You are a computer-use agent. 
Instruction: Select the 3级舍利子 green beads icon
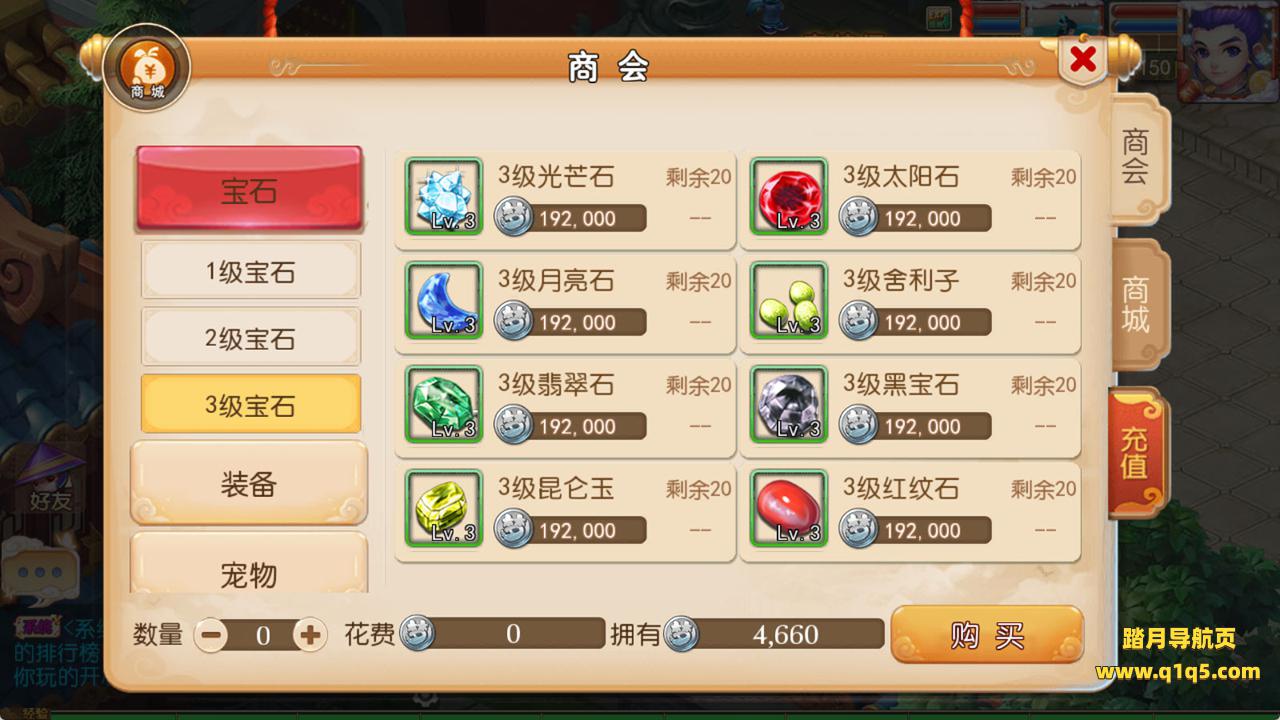789,300
